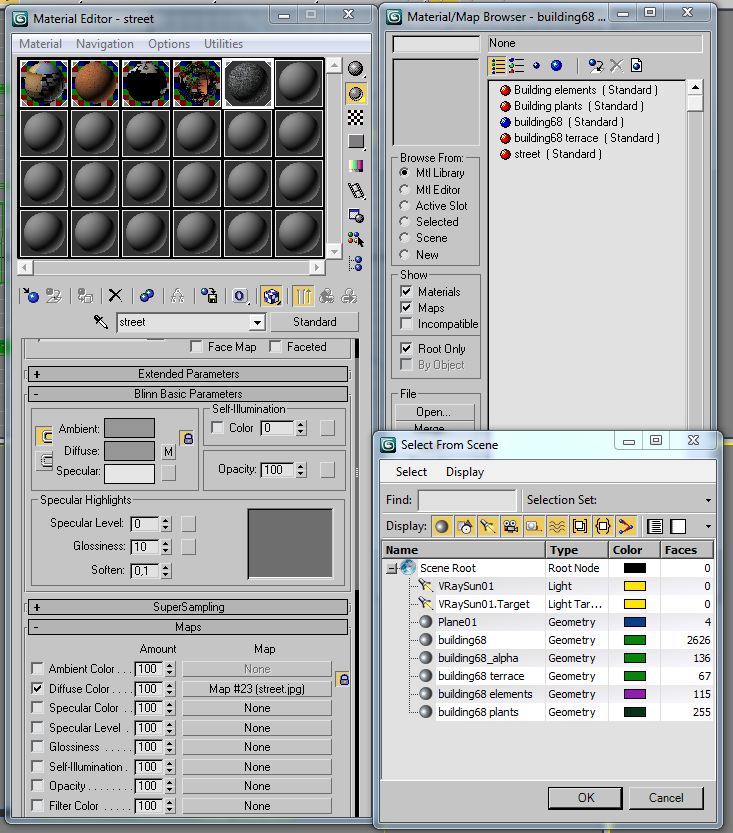
Task: Open the Selection Set dropdown
Action: coord(708,500)
